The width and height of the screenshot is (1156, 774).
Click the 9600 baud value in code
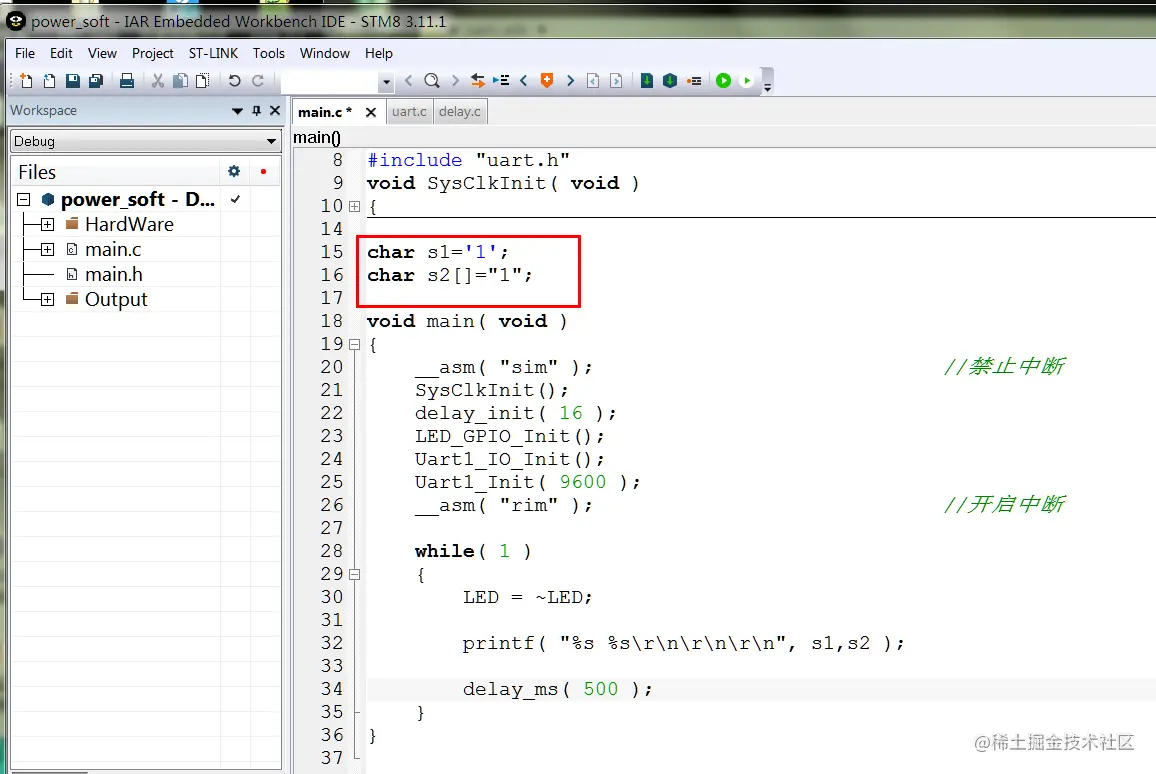coord(582,482)
